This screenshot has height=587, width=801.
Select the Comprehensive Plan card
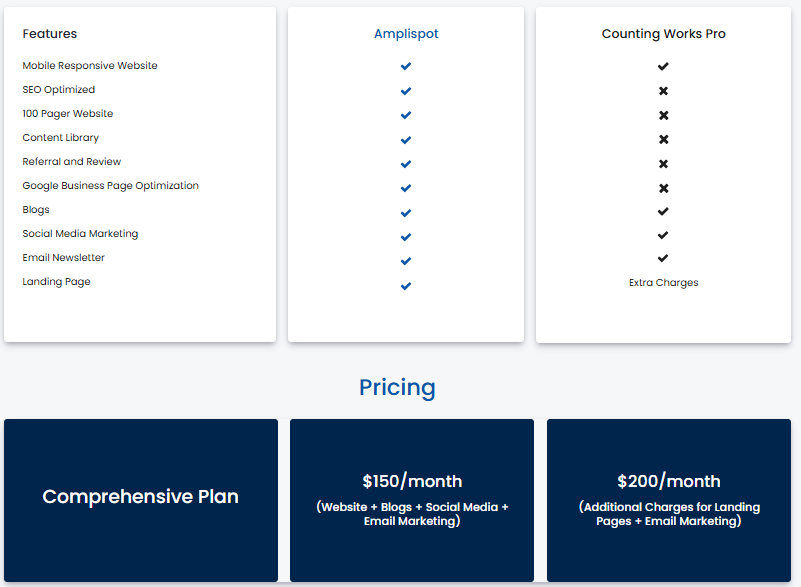[141, 500]
